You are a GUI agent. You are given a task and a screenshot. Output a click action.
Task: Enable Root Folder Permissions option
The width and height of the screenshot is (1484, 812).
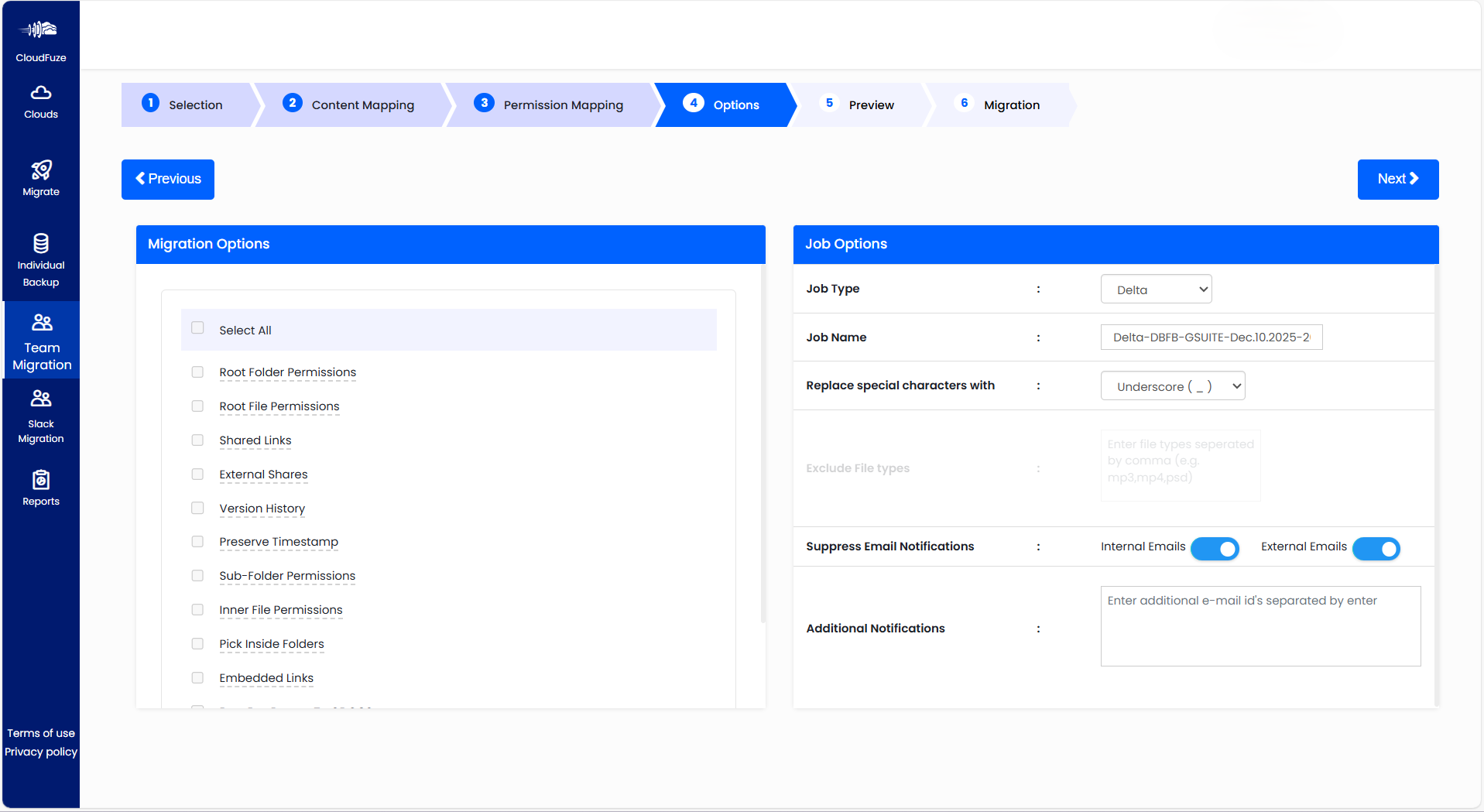(197, 372)
